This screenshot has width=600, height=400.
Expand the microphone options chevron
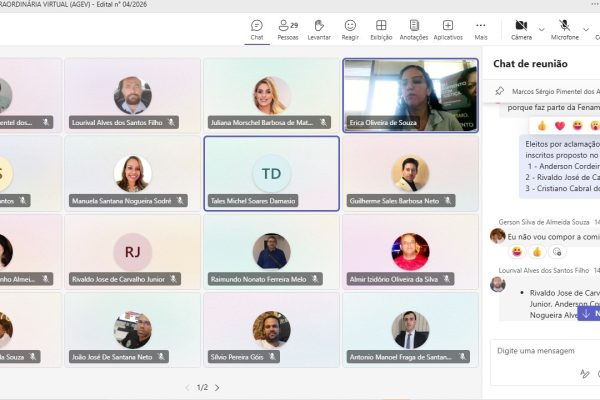(x=586, y=29)
